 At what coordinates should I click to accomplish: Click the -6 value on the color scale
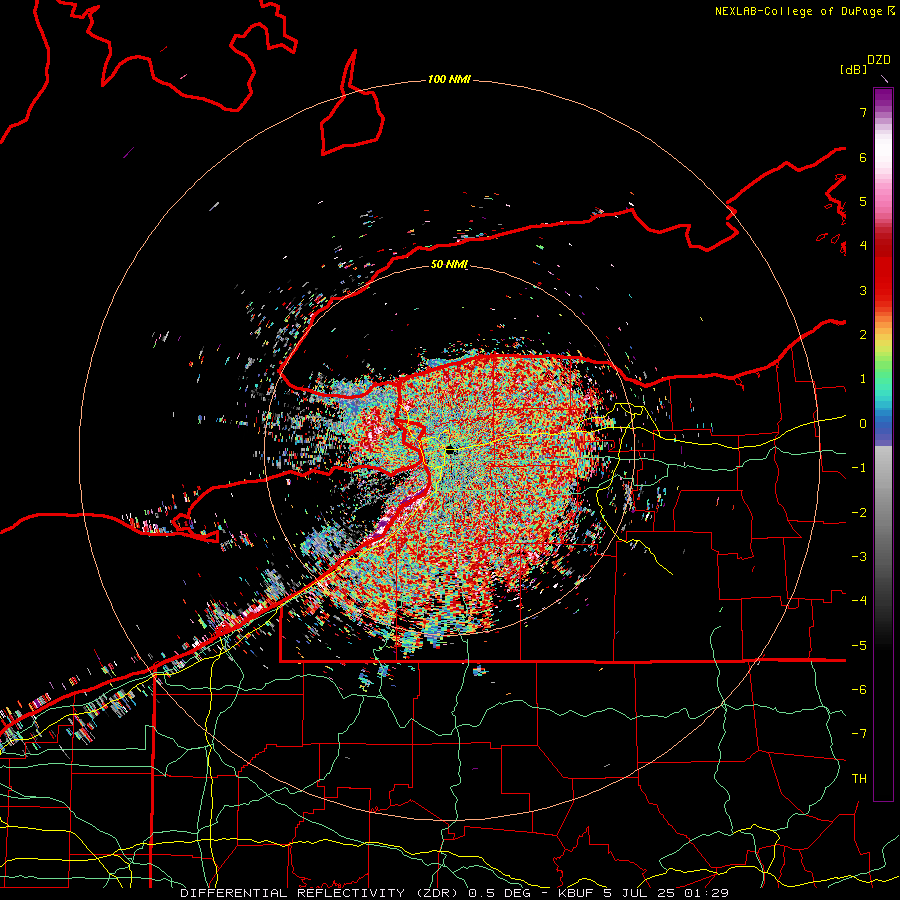pos(859,690)
